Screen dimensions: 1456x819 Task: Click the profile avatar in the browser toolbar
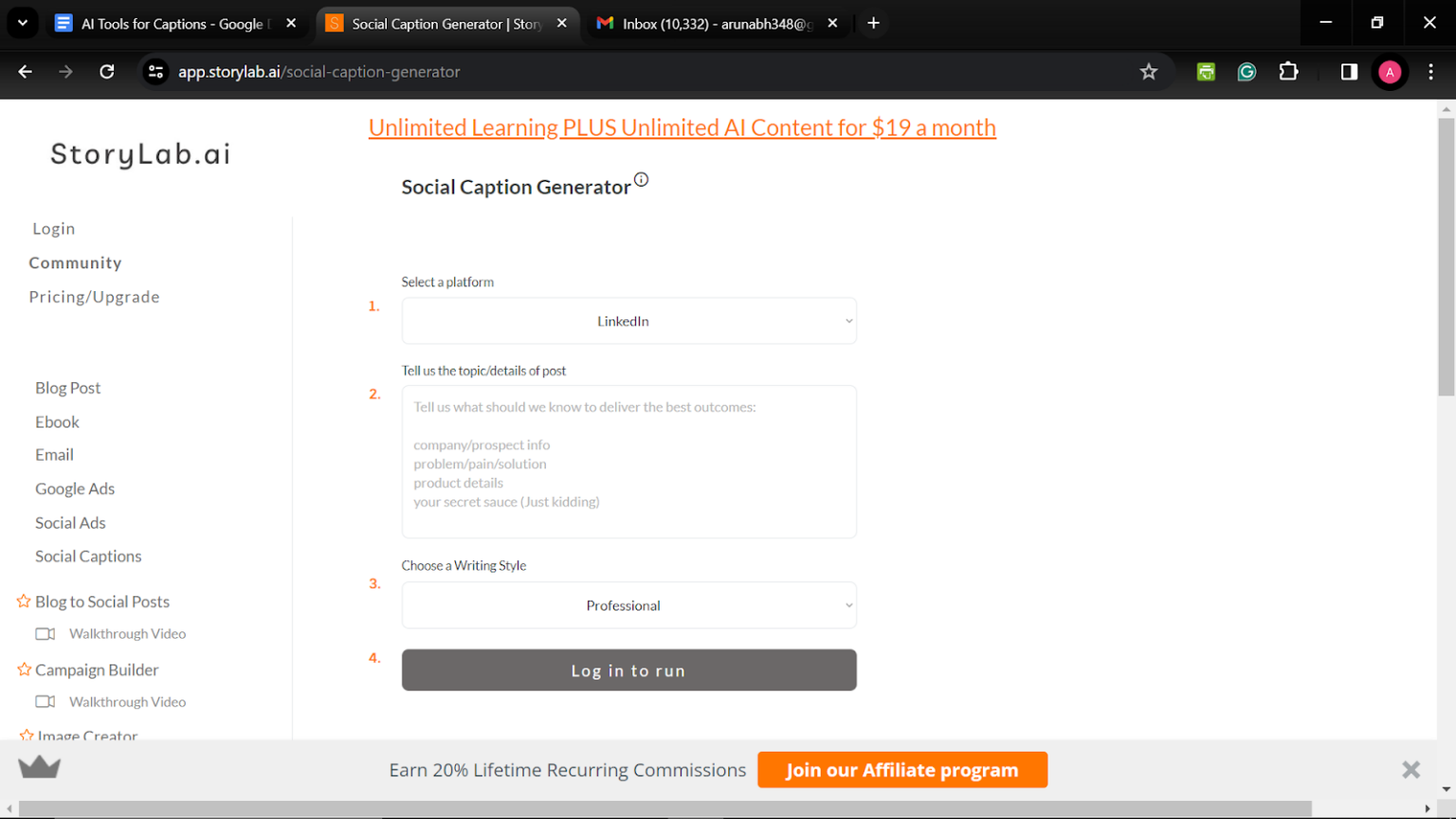1390,71
